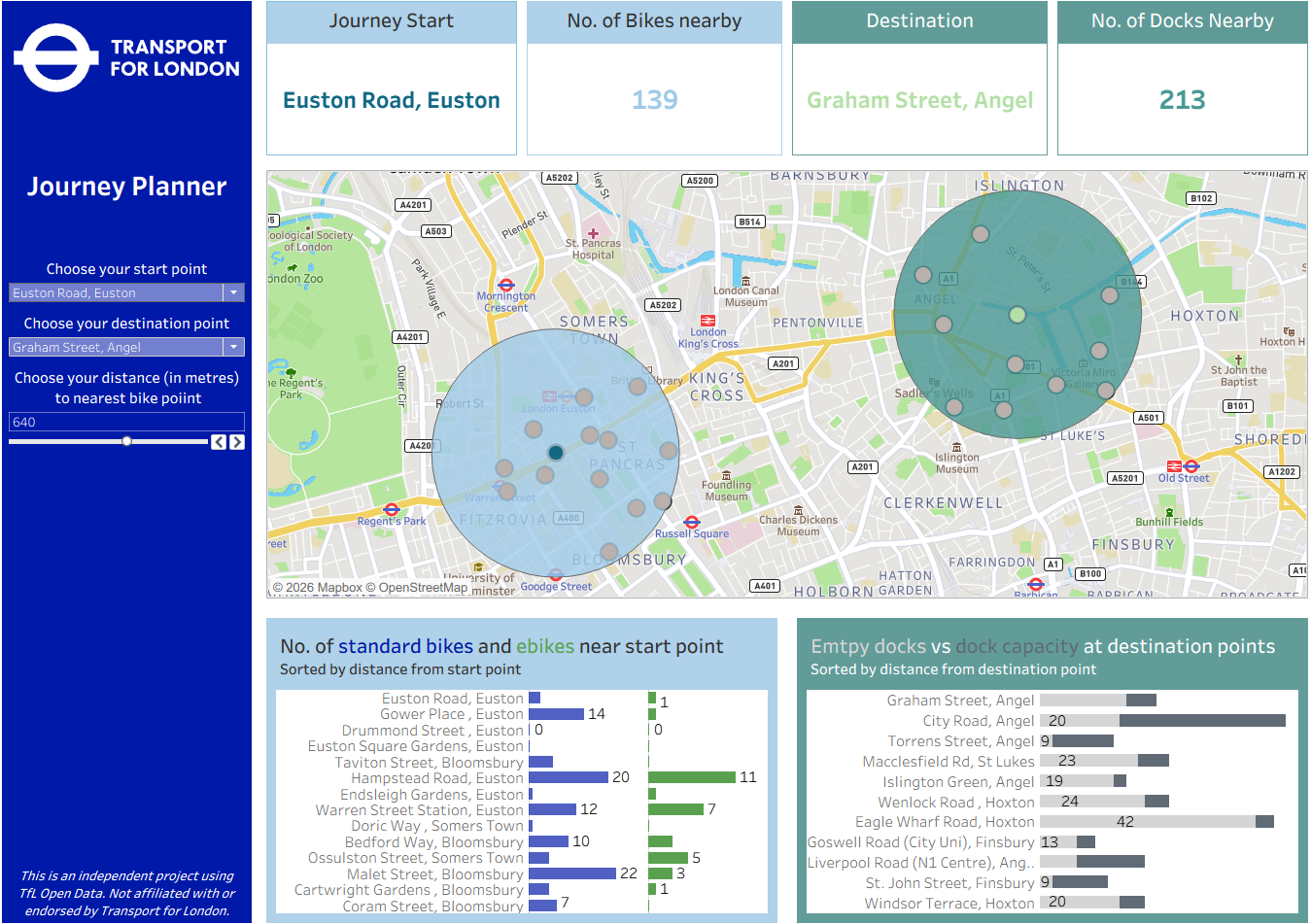Click the Russell Square tube station icon
Viewport: 1311px width, 924px height.
coord(692,523)
